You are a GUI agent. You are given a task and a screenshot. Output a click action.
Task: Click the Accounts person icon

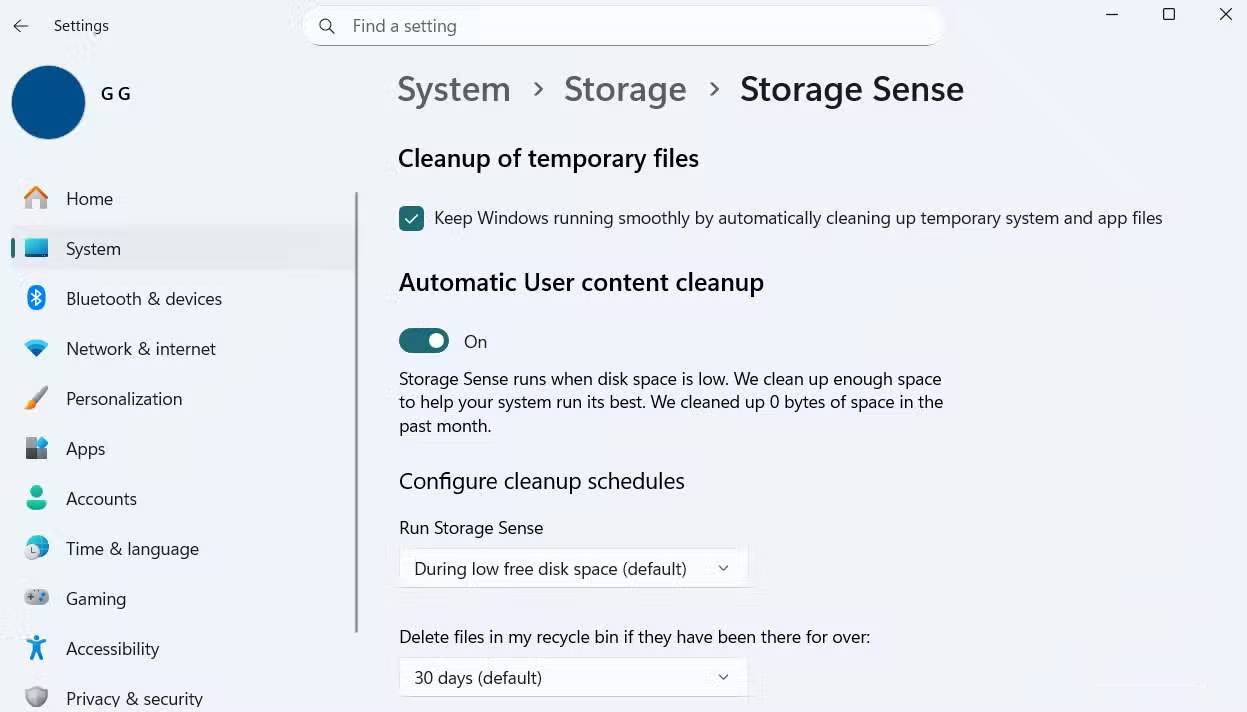[x=36, y=498]
